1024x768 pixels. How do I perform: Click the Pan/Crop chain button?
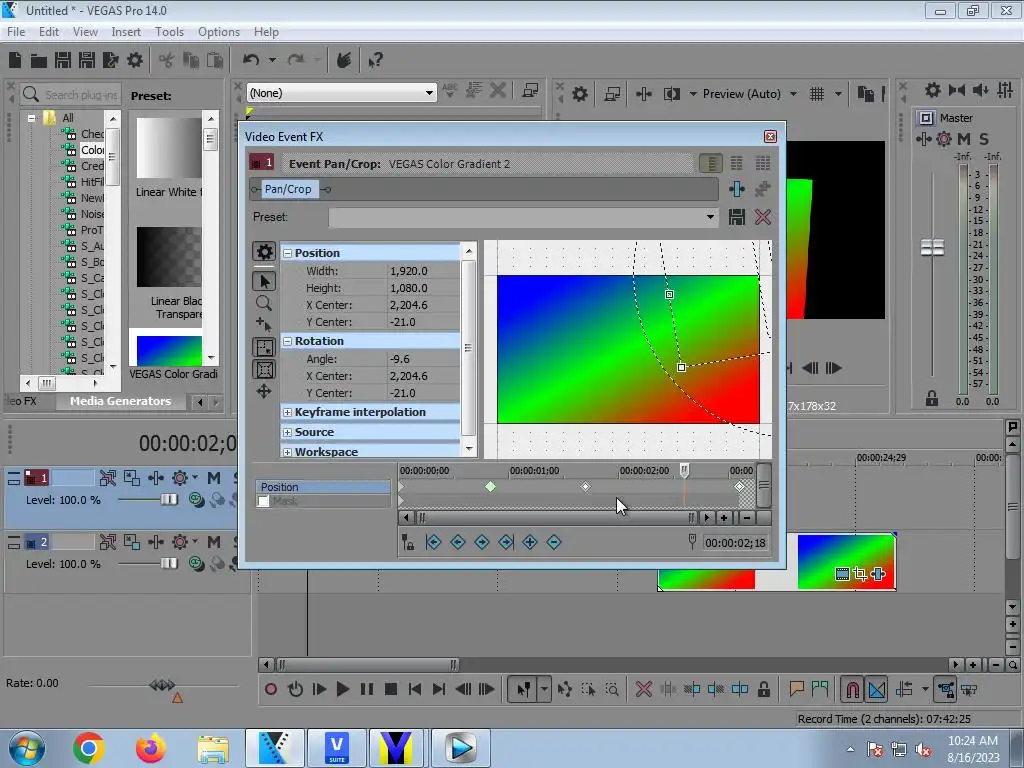click(x=288, y=189)
